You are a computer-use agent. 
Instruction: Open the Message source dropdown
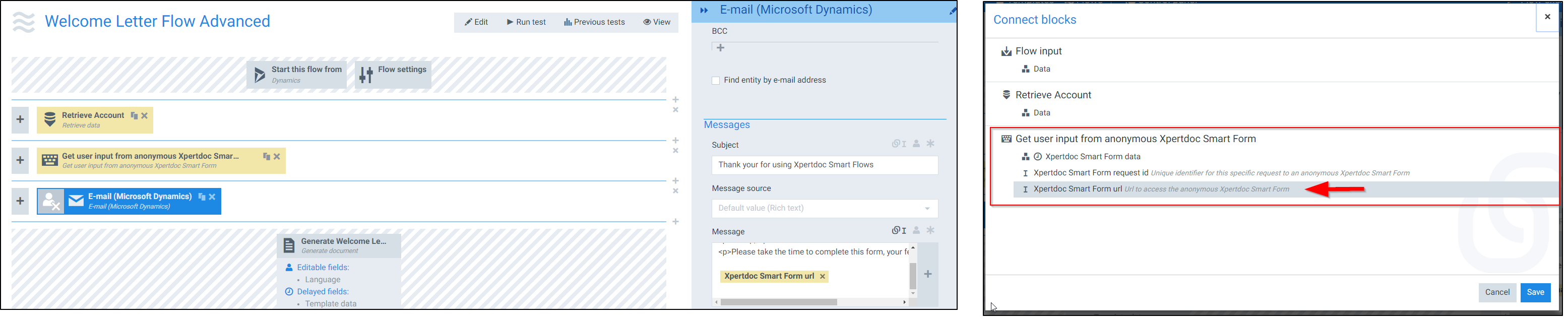coord(825,208)
